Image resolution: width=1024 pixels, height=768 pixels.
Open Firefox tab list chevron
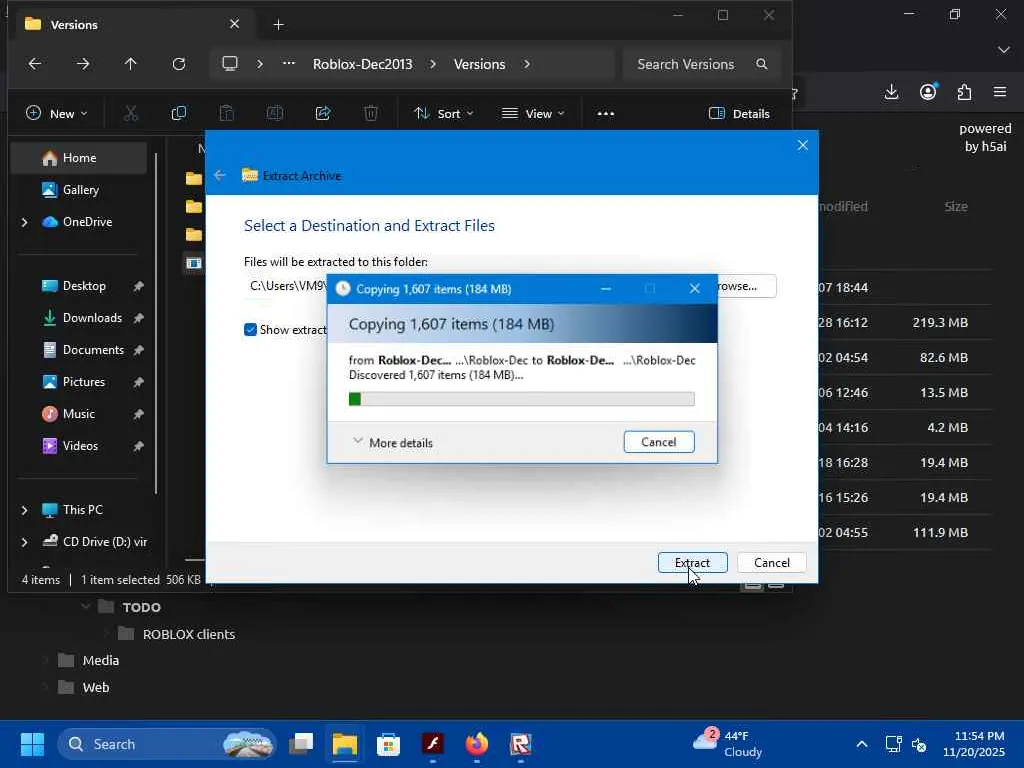pos(1004,50)
